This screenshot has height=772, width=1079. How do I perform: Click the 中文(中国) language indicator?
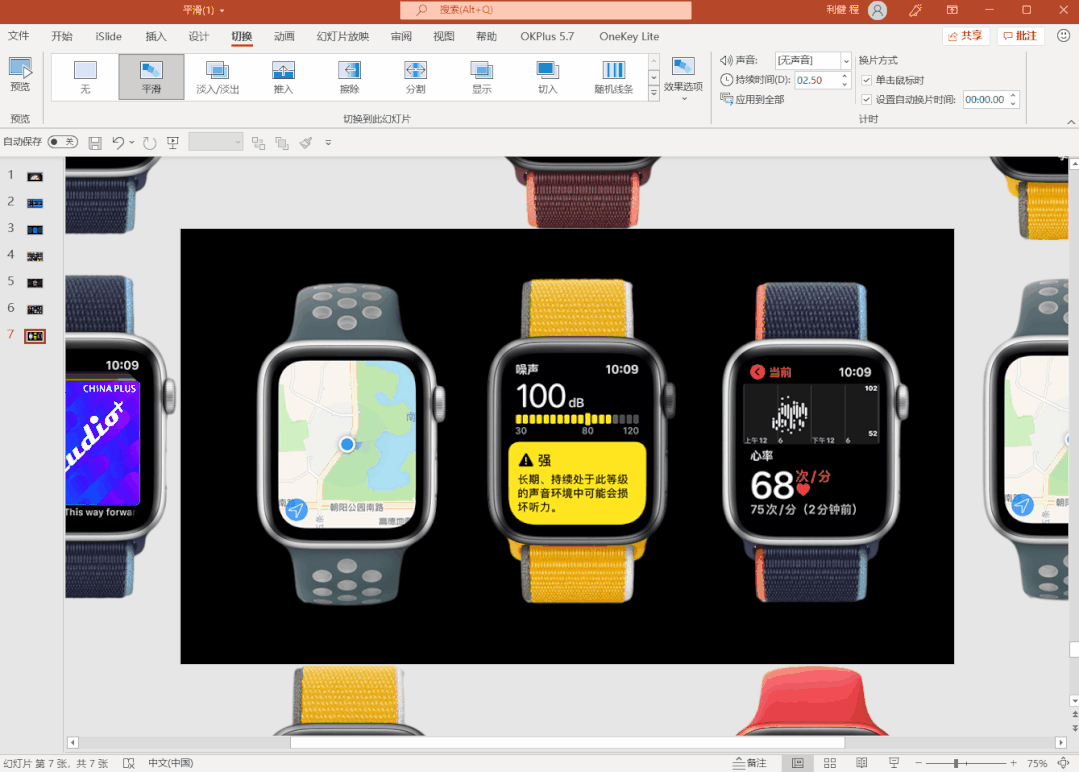pos(171,763)
